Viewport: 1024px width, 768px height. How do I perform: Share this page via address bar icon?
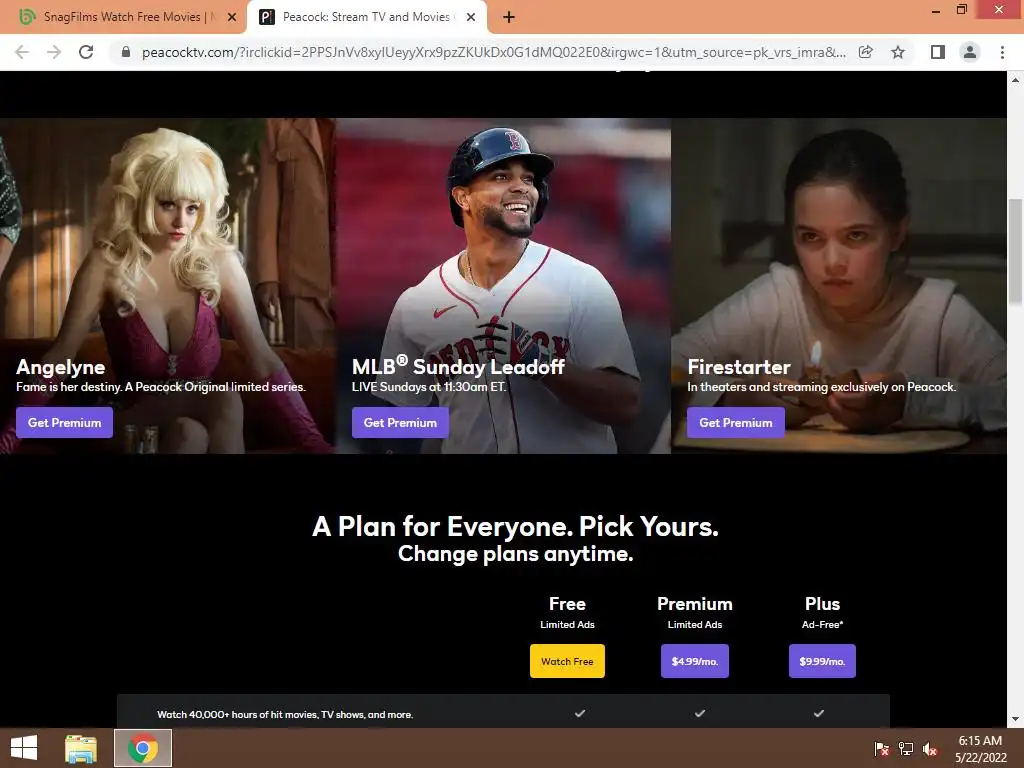tap(866, 52)
